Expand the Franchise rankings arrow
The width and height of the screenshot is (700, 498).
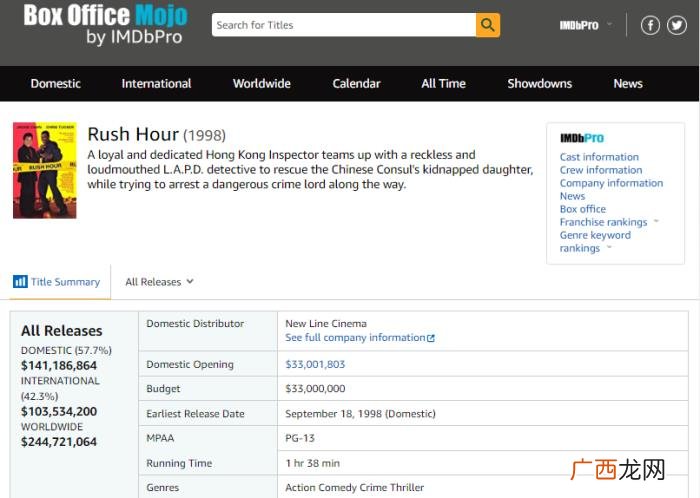pyautogui.click(x=656, y=221)
